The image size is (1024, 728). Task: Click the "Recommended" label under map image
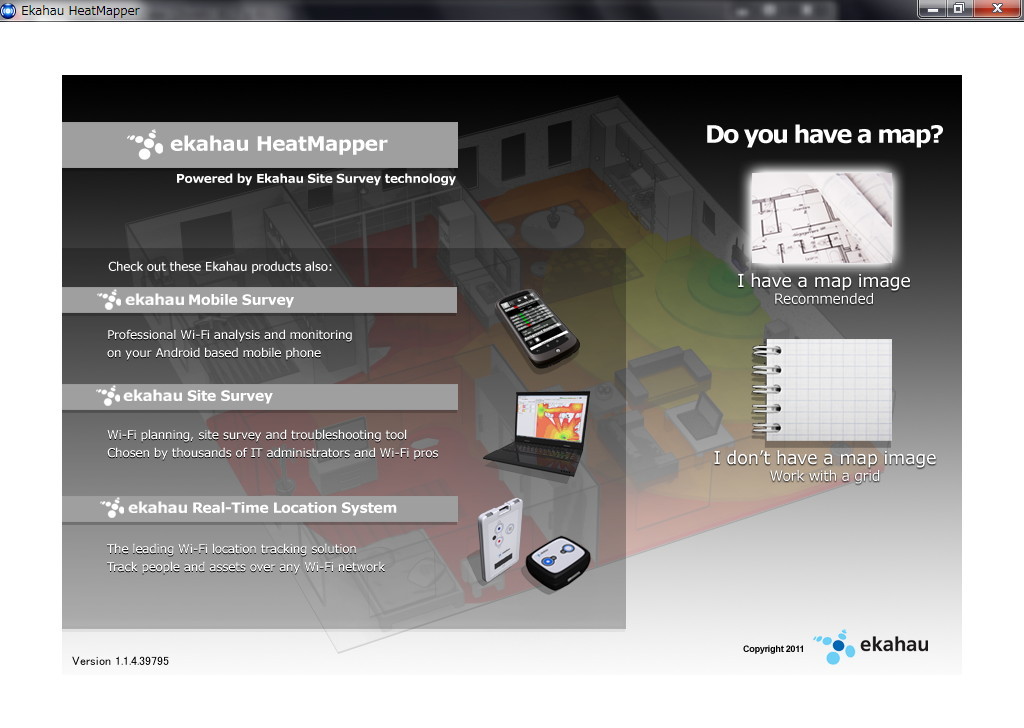(x=824, y=299)
